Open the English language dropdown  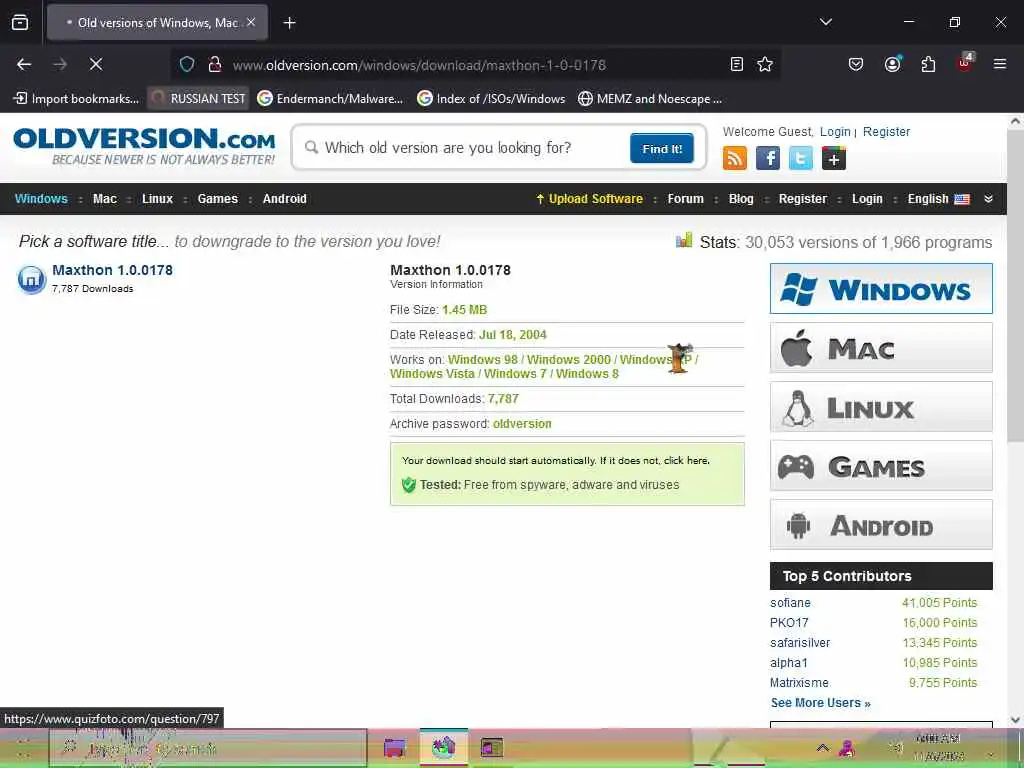tap(938, 199)
